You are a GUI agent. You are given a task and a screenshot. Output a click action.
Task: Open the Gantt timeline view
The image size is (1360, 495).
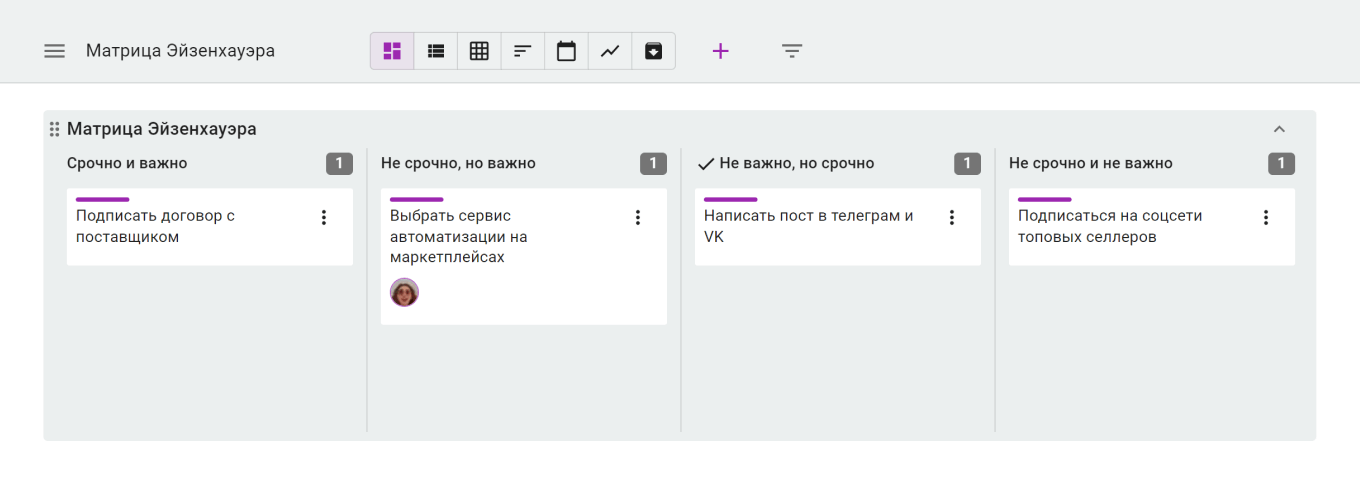[522, 51]
